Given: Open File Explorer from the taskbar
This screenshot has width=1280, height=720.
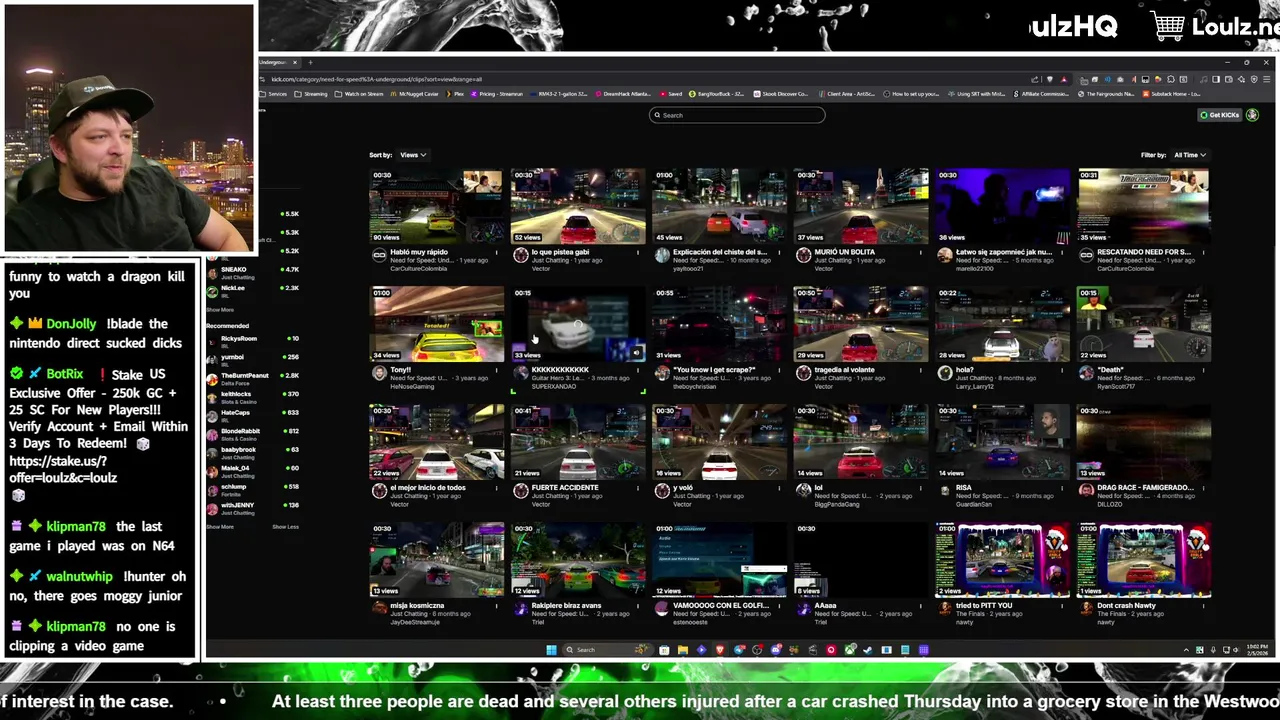Looking at the screenshot, I should [683, 650].
